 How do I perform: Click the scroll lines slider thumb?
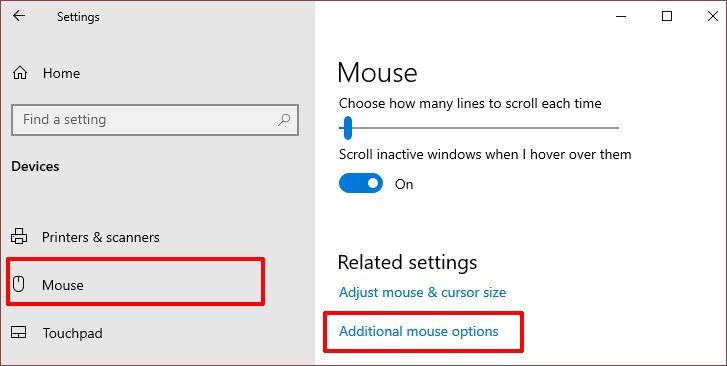point(348,128)
